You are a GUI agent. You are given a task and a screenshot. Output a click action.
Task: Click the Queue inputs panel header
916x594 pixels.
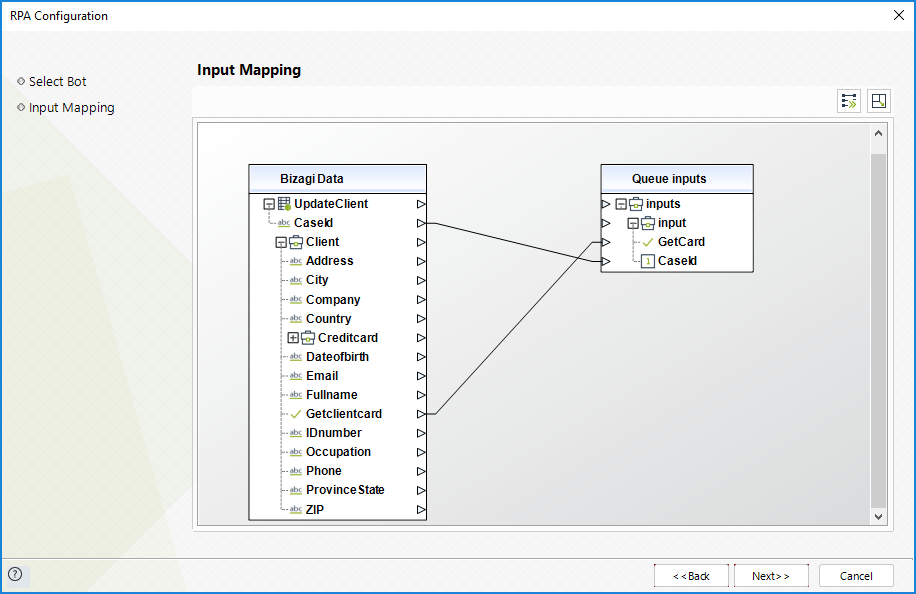[x=677, y=179]
